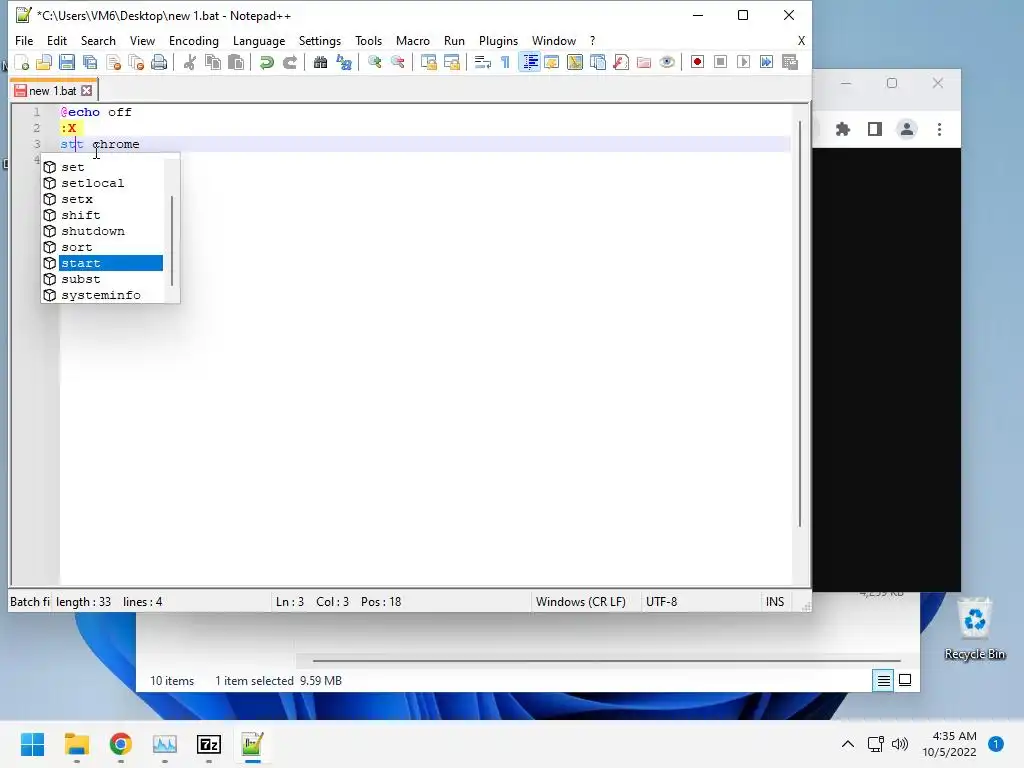Open the Document Map toolbar icon
The width and height of the screenshot is (1024, 768).
tap(575, 63)
